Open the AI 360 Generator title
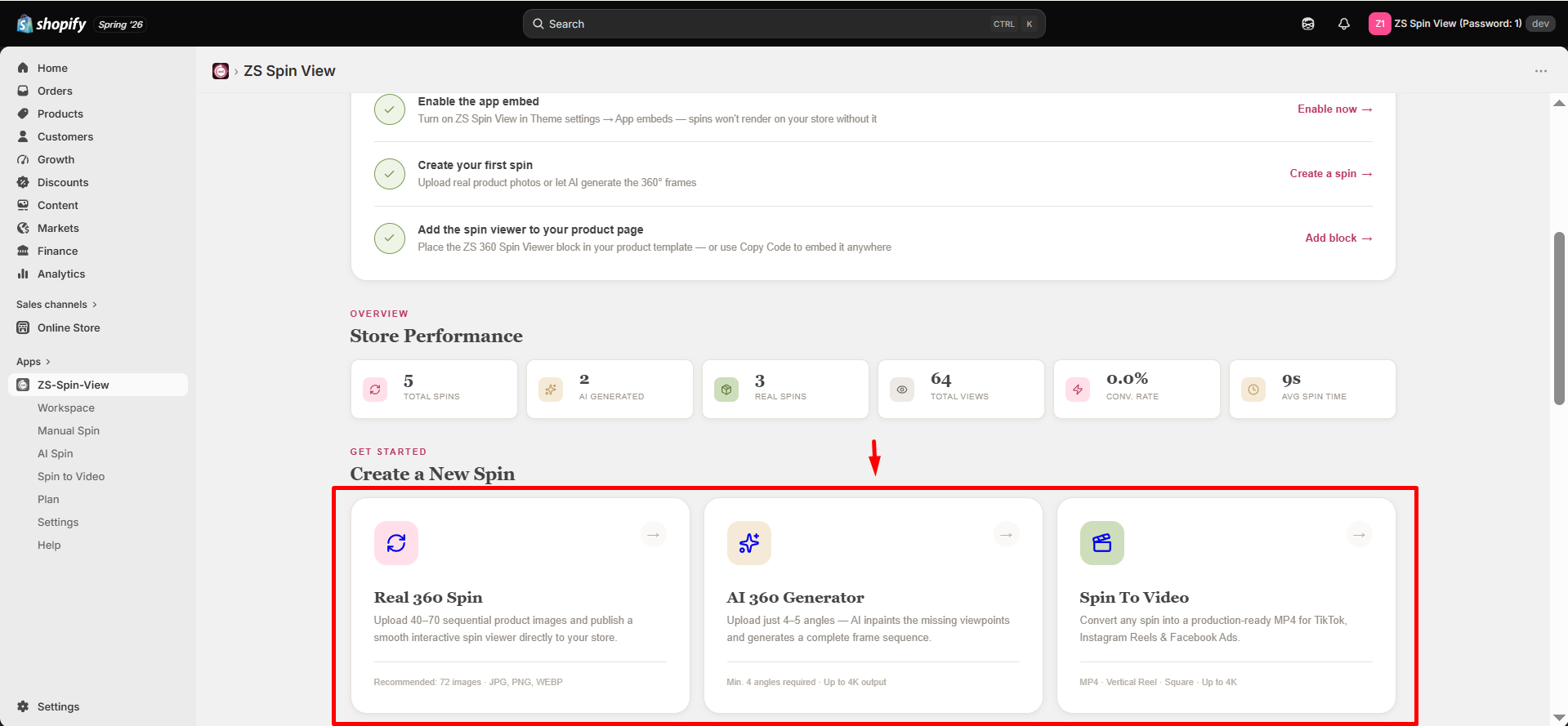 point(795,598)
